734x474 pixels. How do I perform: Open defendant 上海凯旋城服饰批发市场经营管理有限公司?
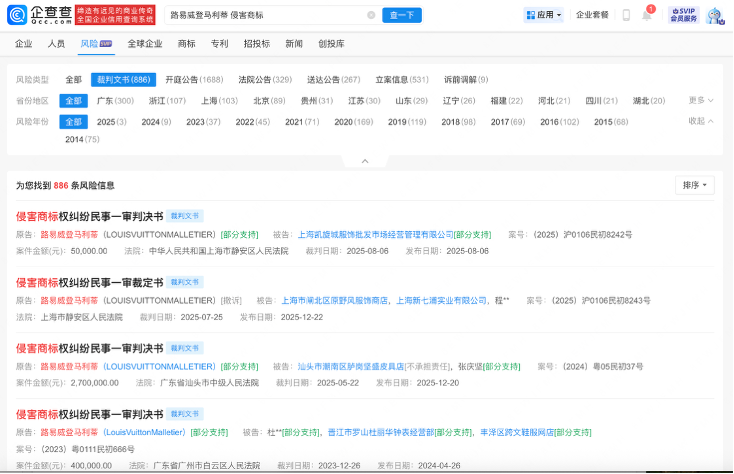click(x=375, y=234)
